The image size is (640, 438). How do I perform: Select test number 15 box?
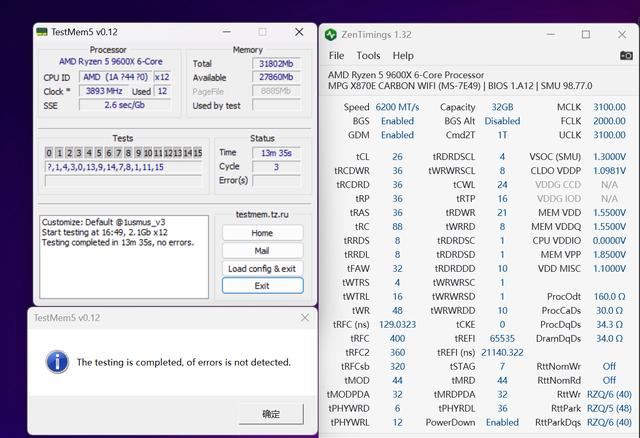coord(198,153)
